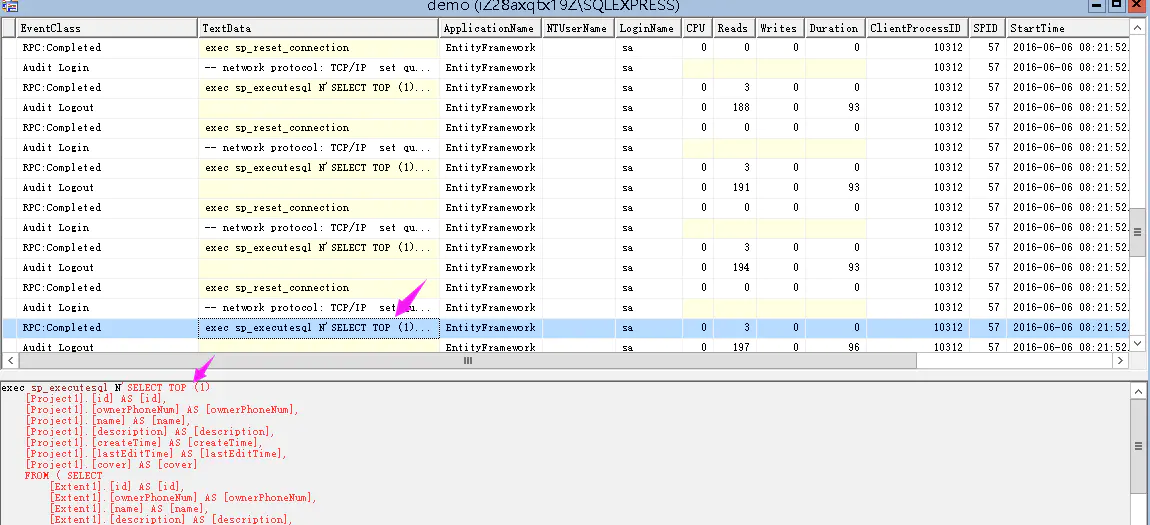Click 'exec sp_executesql' in the SQL text pane

pos(55,387)
